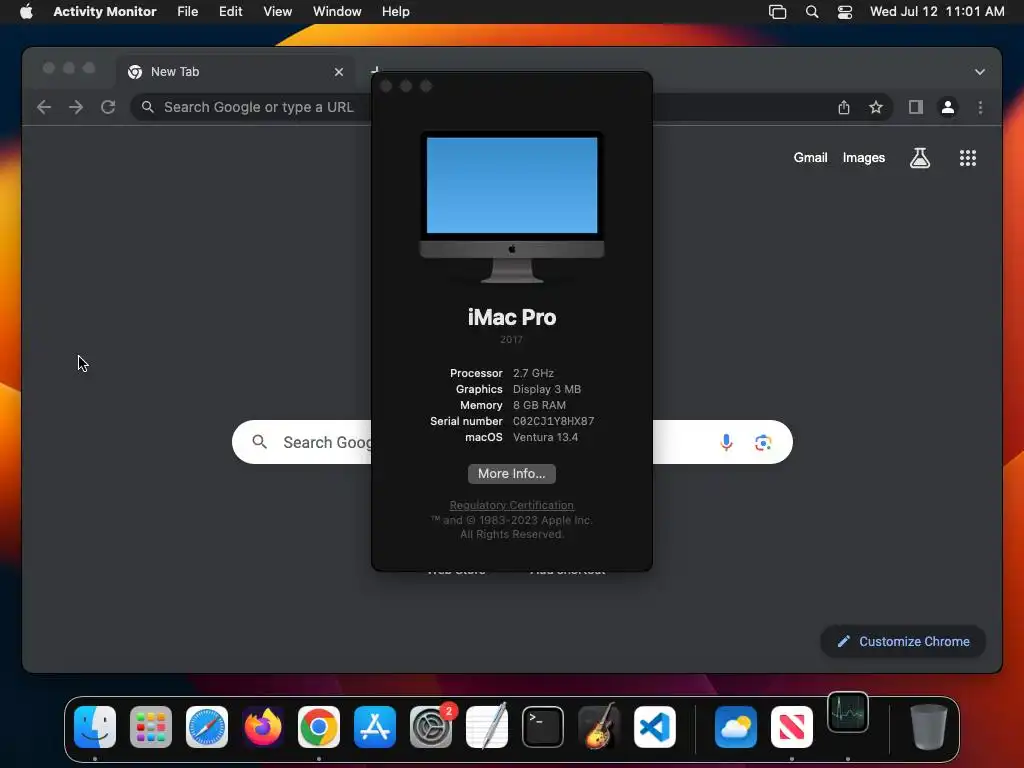Open Activity Monitor from the Dock

tap(848, 712)
